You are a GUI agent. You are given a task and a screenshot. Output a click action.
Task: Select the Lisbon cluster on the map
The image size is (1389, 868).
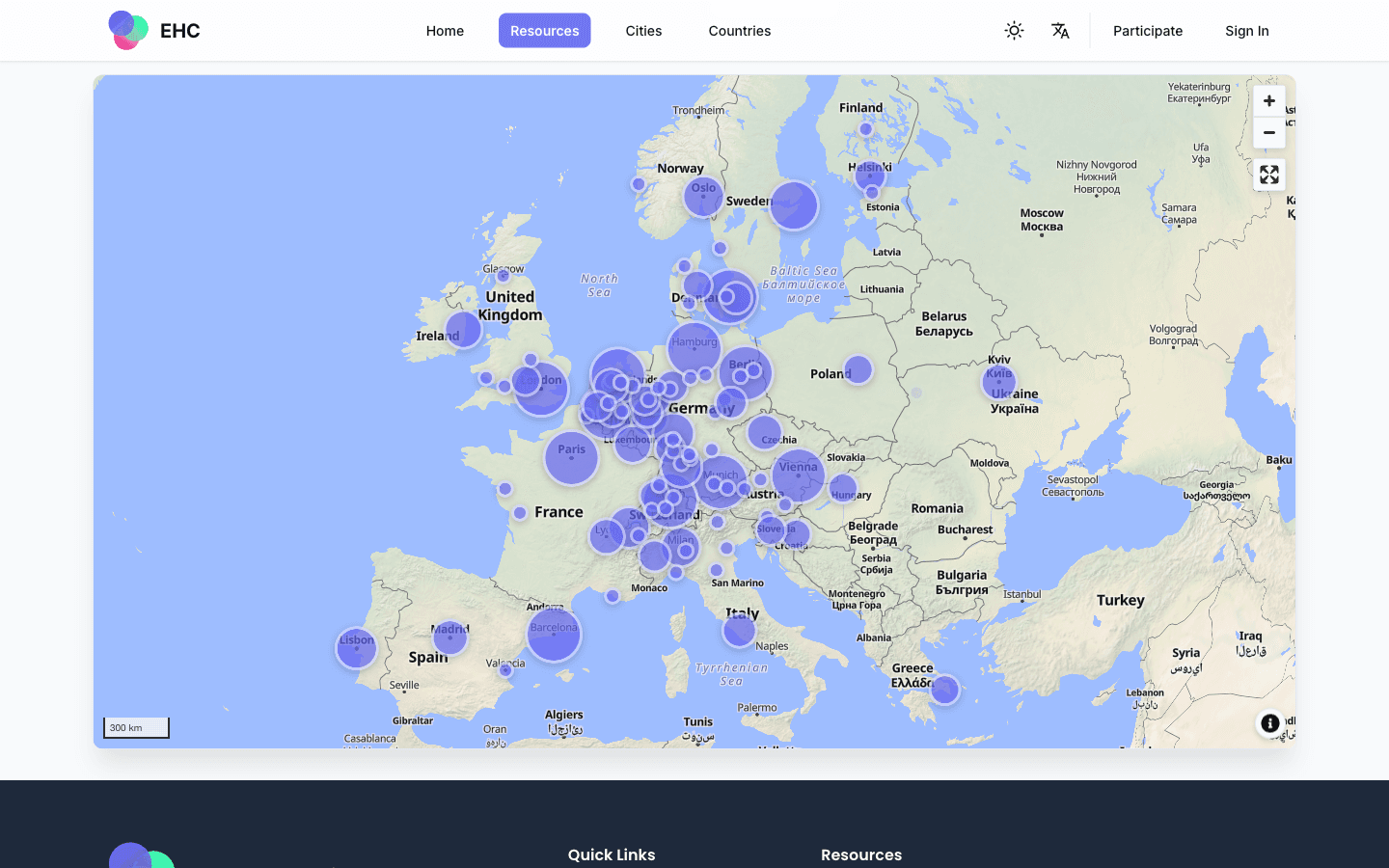pos(356,648)
